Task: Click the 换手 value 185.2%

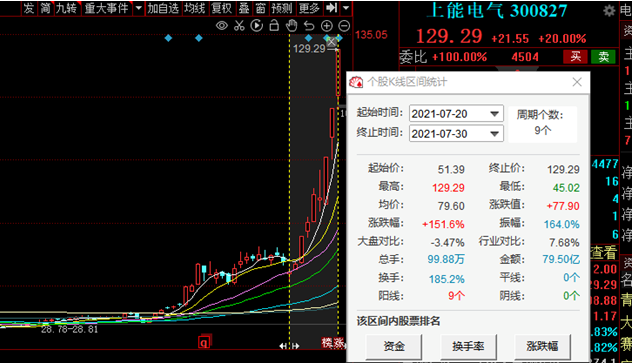Action: tap(446, 279)
